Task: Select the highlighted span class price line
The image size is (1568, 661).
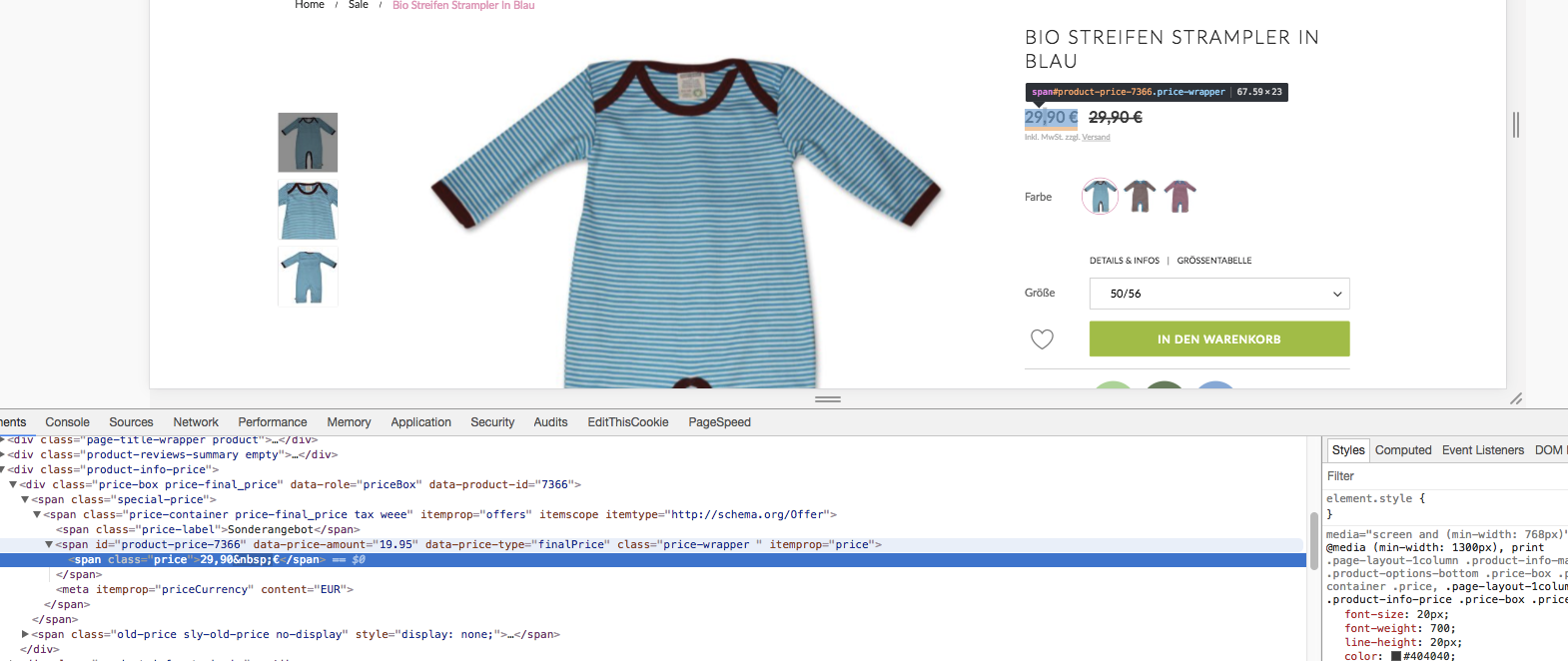Action: [653, 559]
